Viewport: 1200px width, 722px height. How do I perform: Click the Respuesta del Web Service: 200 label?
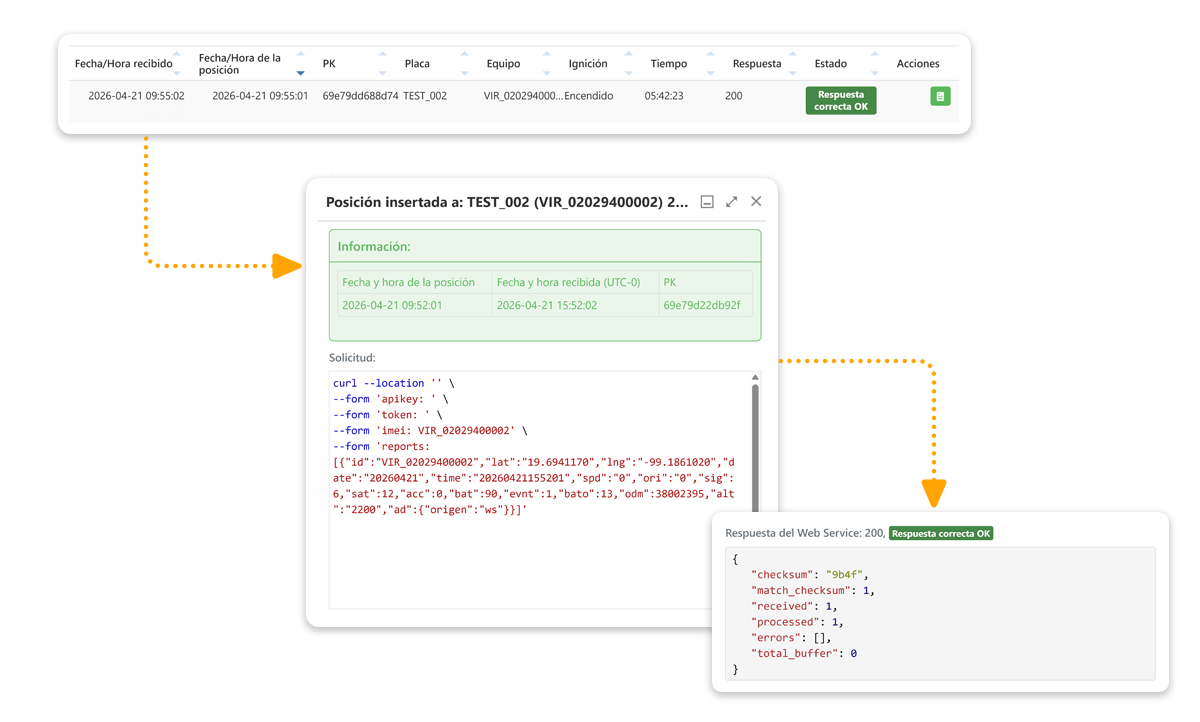(805, 534)
